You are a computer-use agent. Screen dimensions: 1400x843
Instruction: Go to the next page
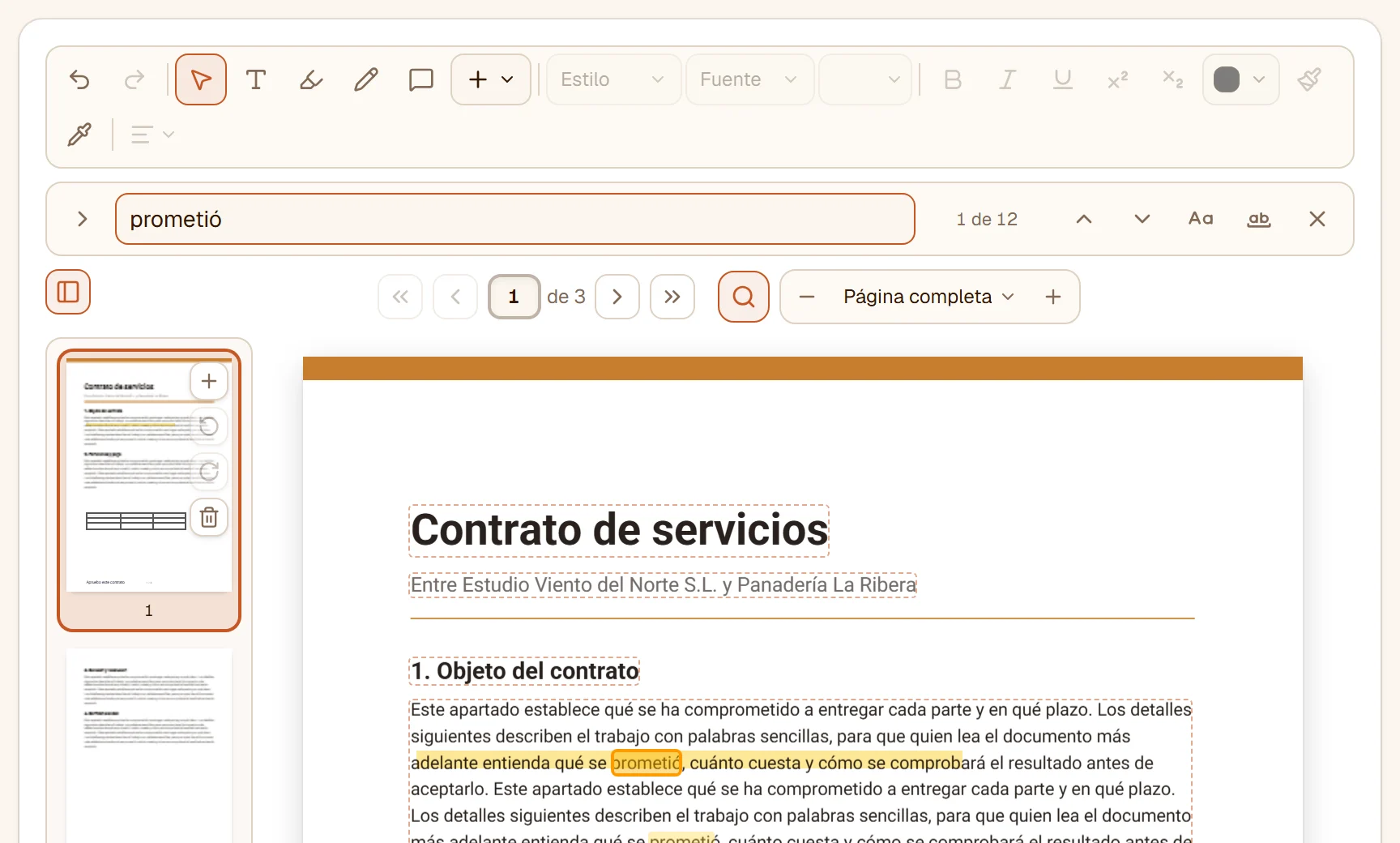(617, 297)
